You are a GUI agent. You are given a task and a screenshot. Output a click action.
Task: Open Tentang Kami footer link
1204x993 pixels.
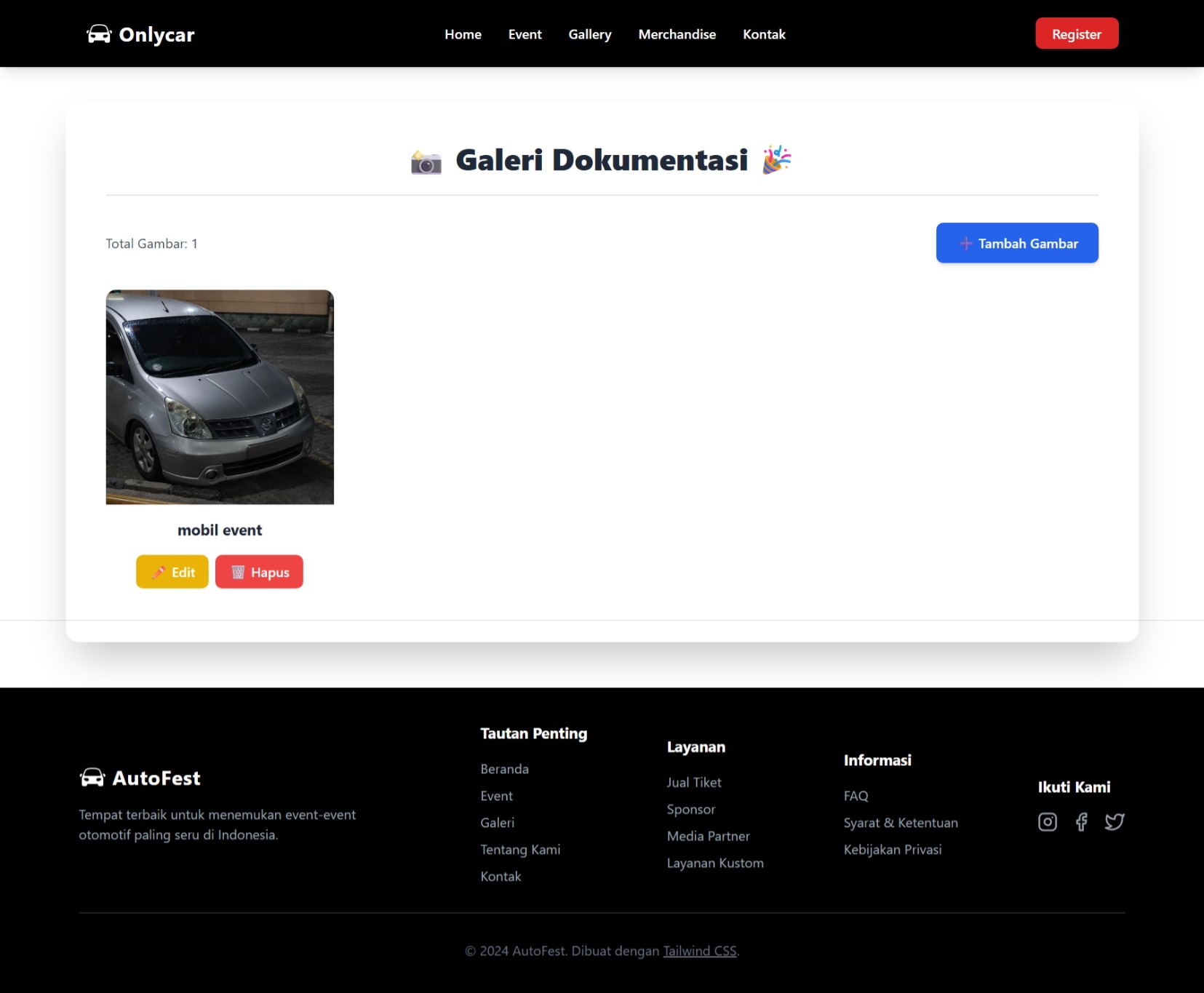pos(520,850)
